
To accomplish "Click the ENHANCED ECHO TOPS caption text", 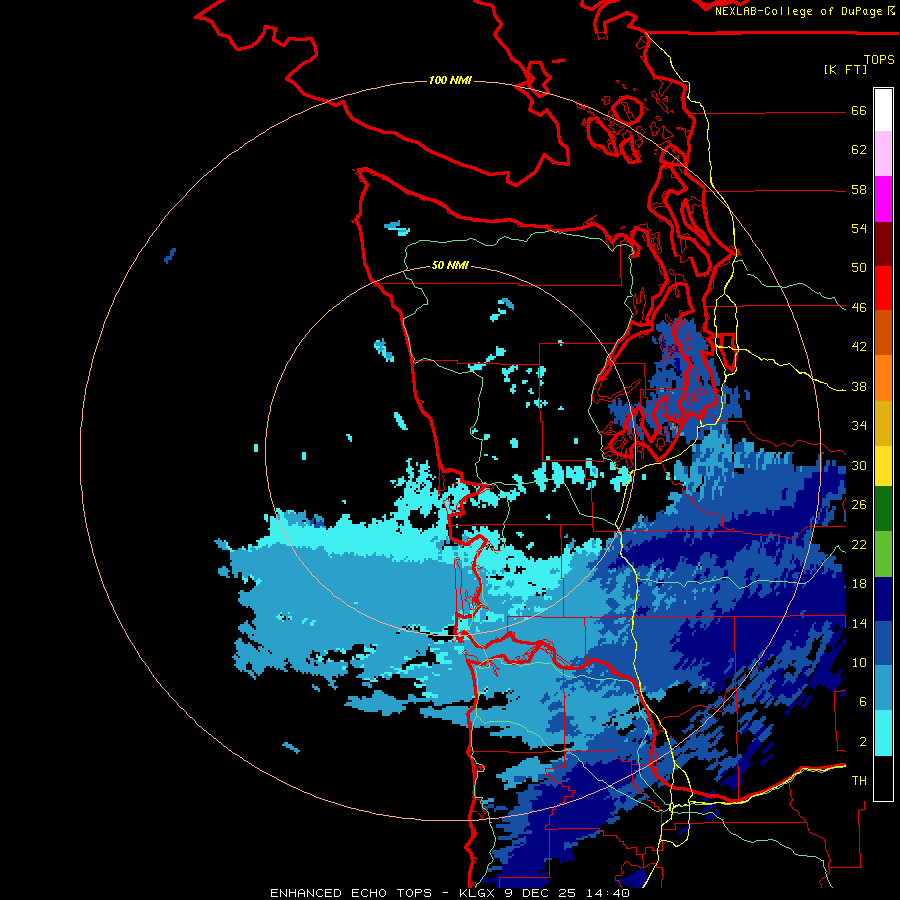I will point(351,893).
